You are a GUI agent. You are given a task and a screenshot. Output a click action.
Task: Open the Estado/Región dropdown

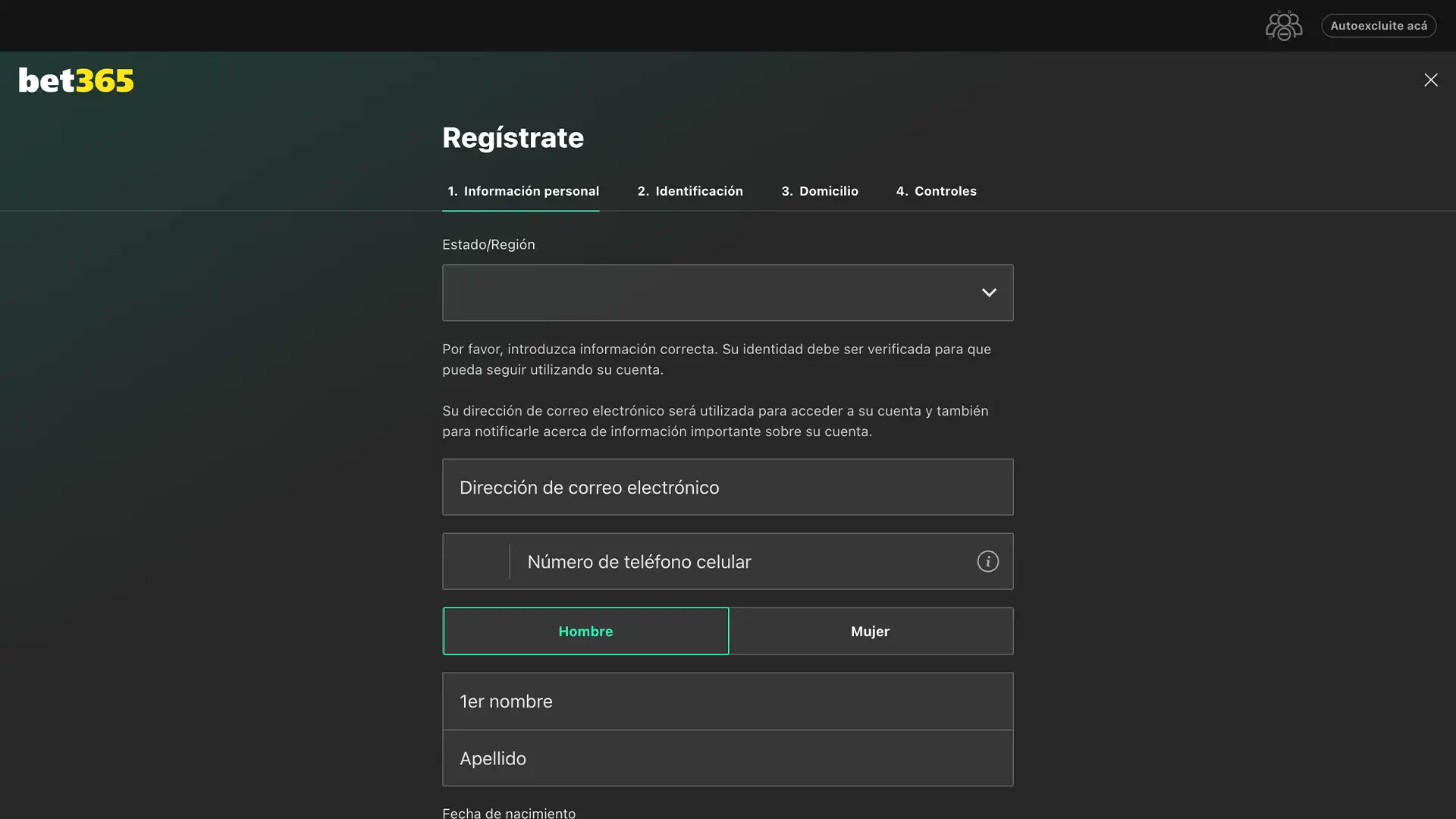pyautogui.click(x=727, y=292)
